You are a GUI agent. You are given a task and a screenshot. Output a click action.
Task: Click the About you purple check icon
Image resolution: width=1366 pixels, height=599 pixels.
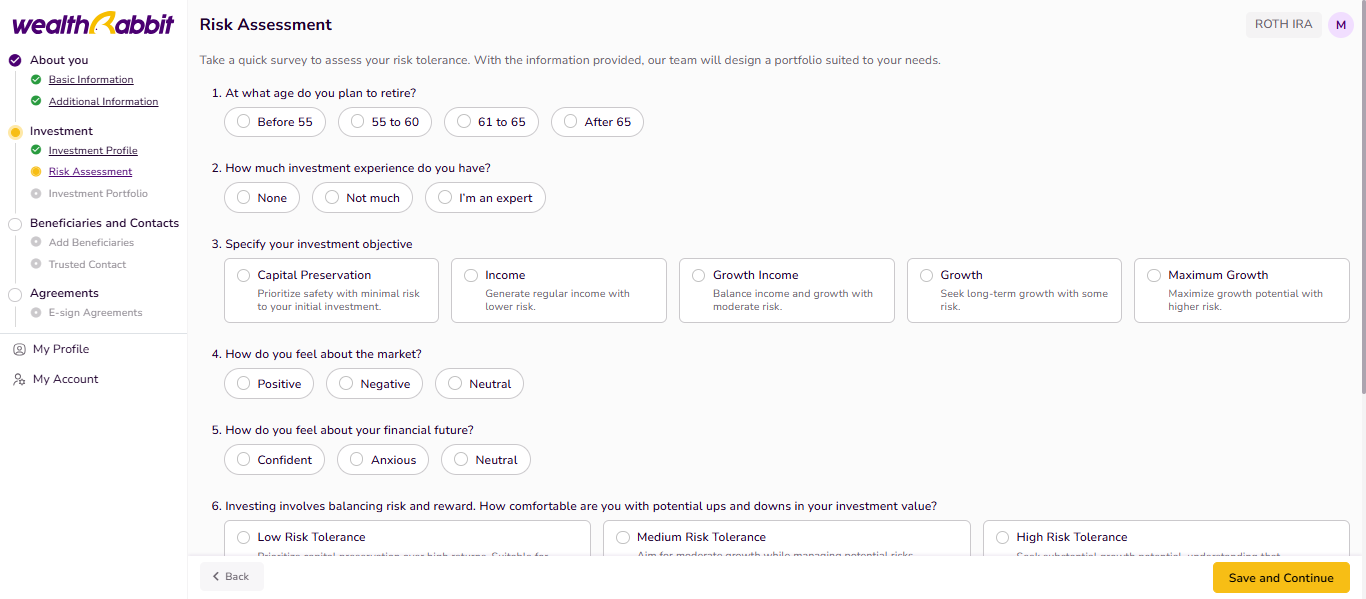tap(15, 60)
